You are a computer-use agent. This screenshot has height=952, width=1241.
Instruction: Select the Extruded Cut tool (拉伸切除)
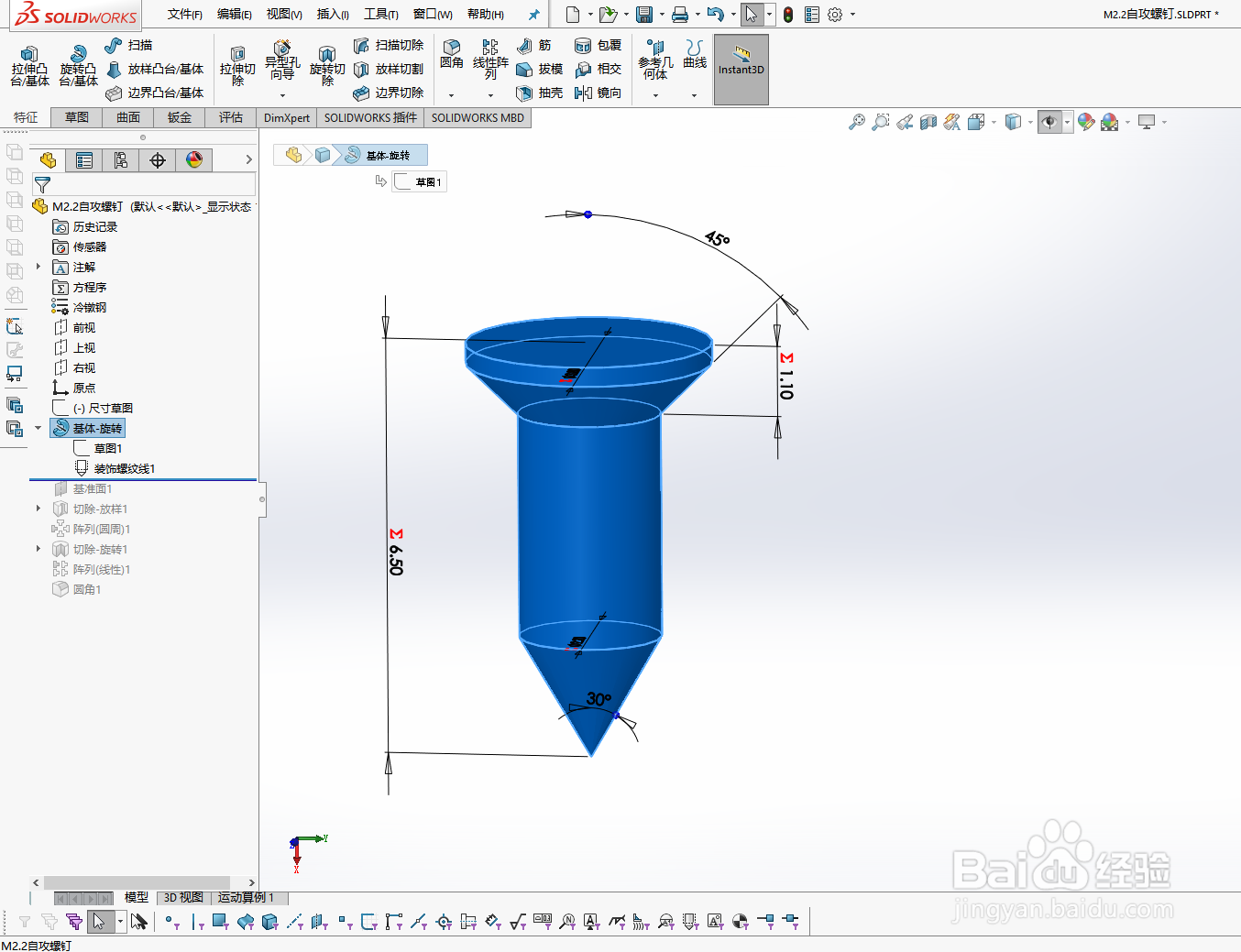(x=237, y=67)
